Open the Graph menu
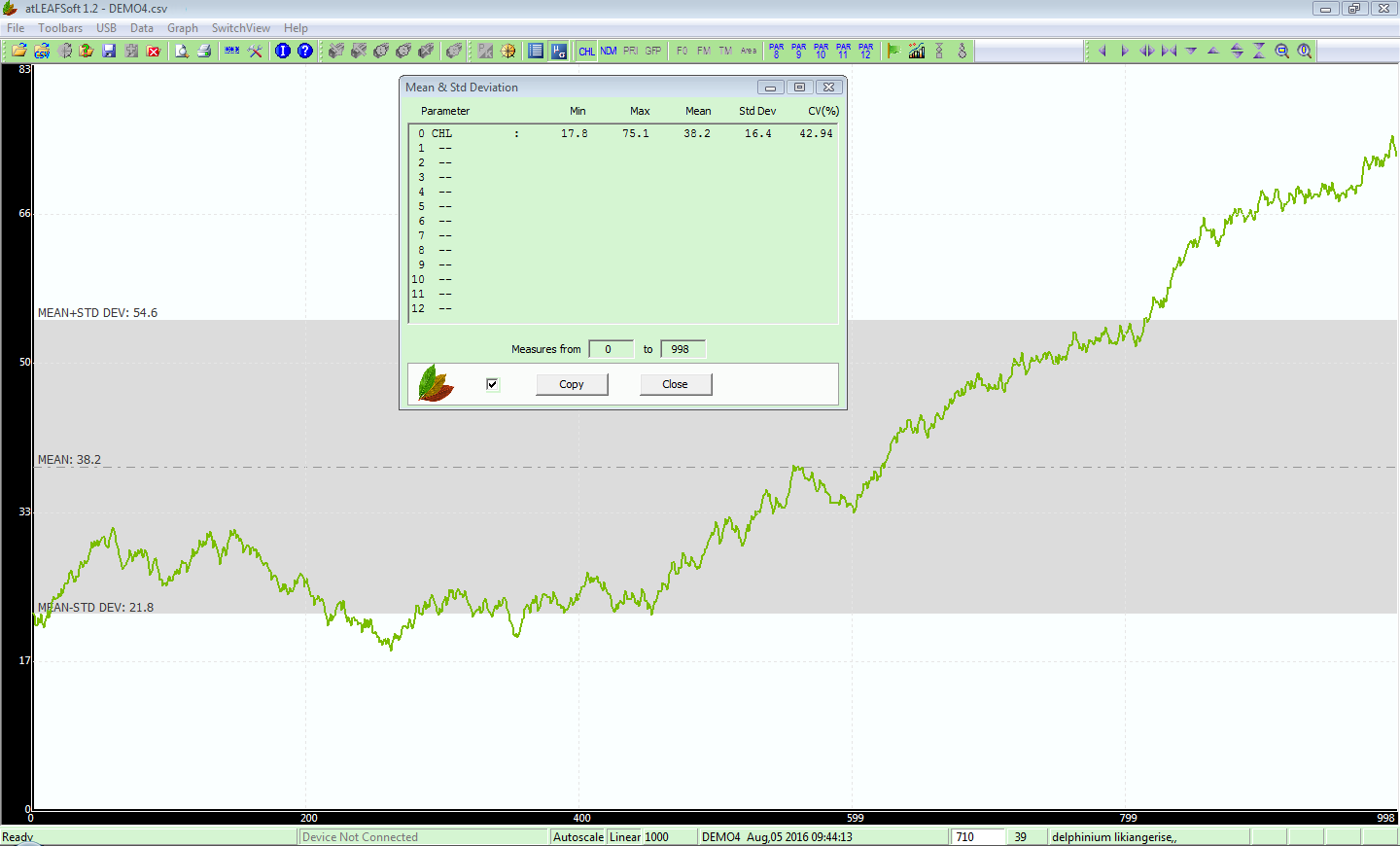Viewport: 1400px width, 846px height. (182, 28)
